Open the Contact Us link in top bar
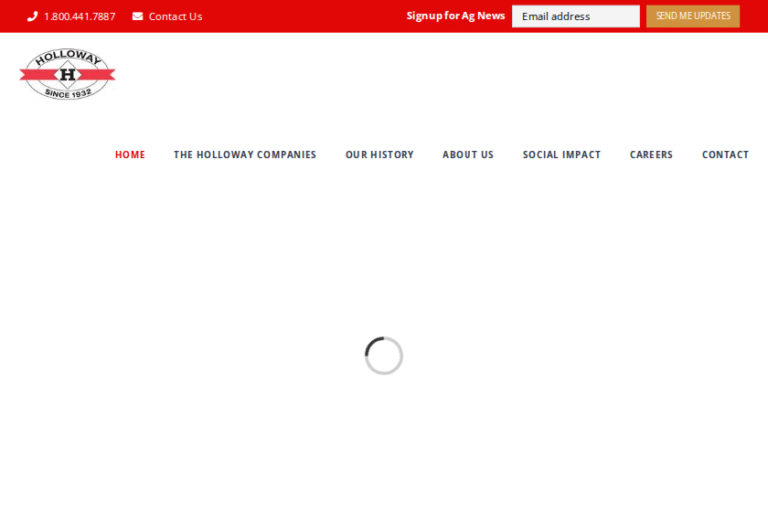The width and height of the screenshot is (768, 512). point(175,16)
